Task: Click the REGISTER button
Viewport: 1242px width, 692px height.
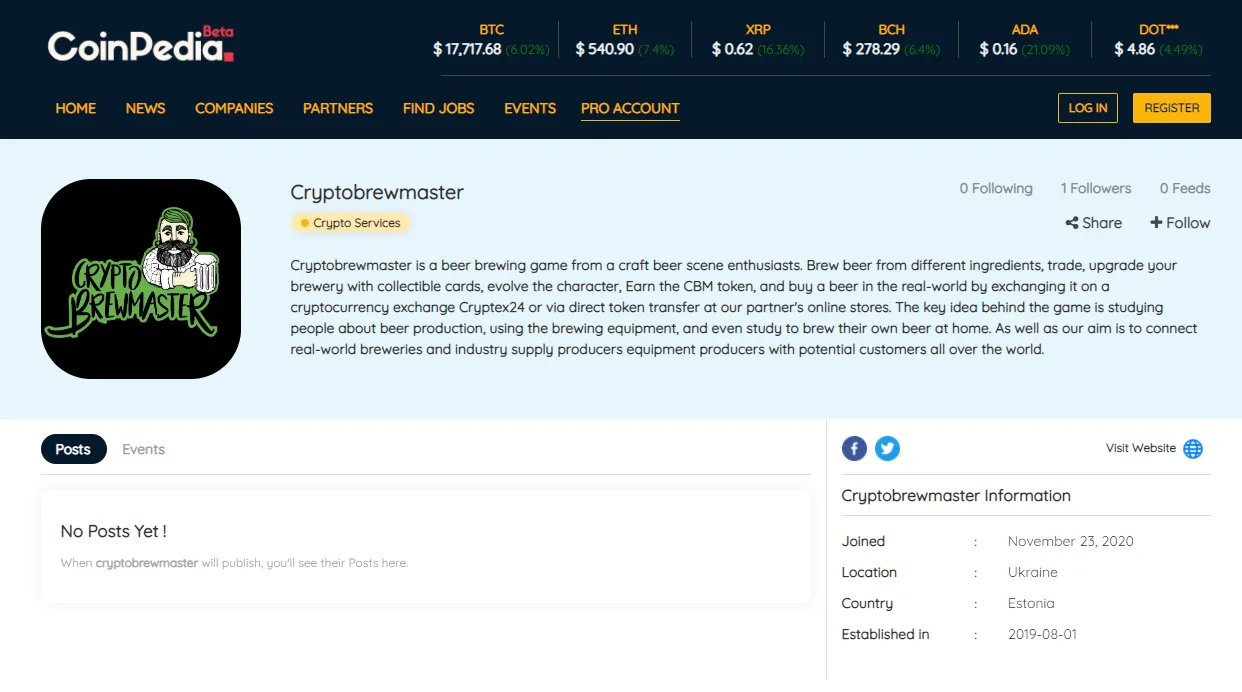Action: 1172,108
